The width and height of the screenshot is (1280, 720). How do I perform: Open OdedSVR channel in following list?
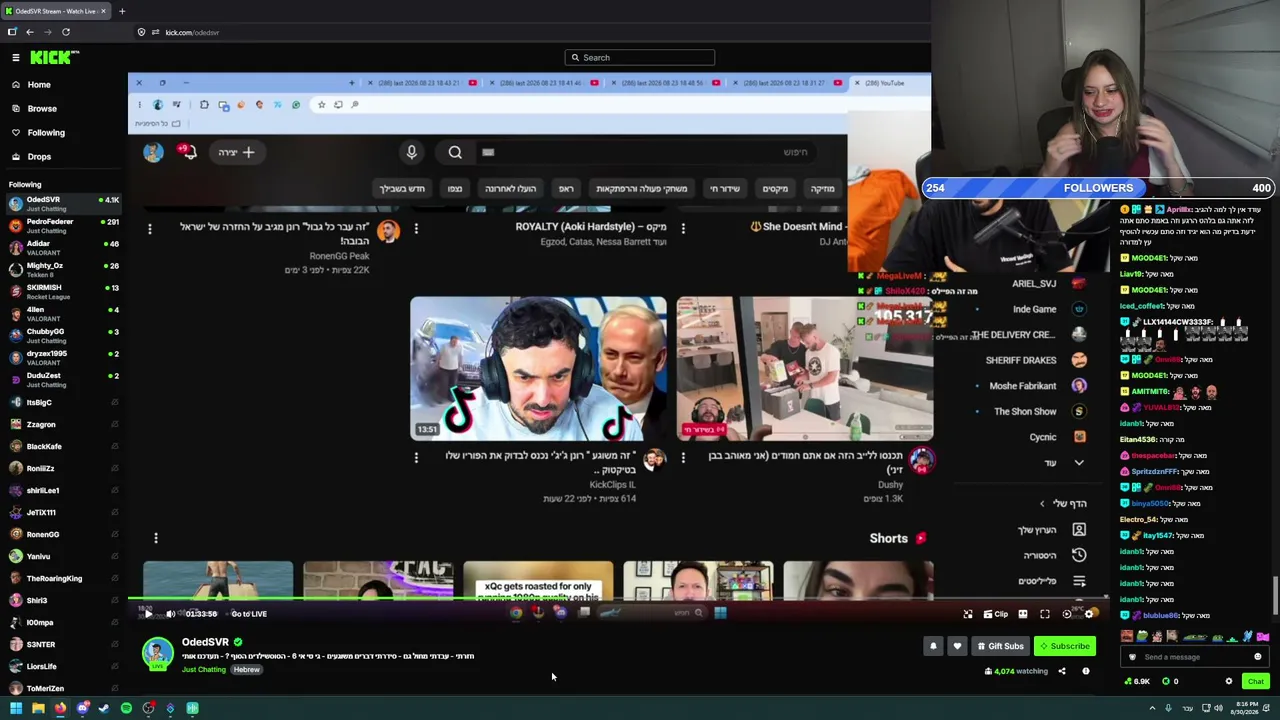click(x=64, y=204)
